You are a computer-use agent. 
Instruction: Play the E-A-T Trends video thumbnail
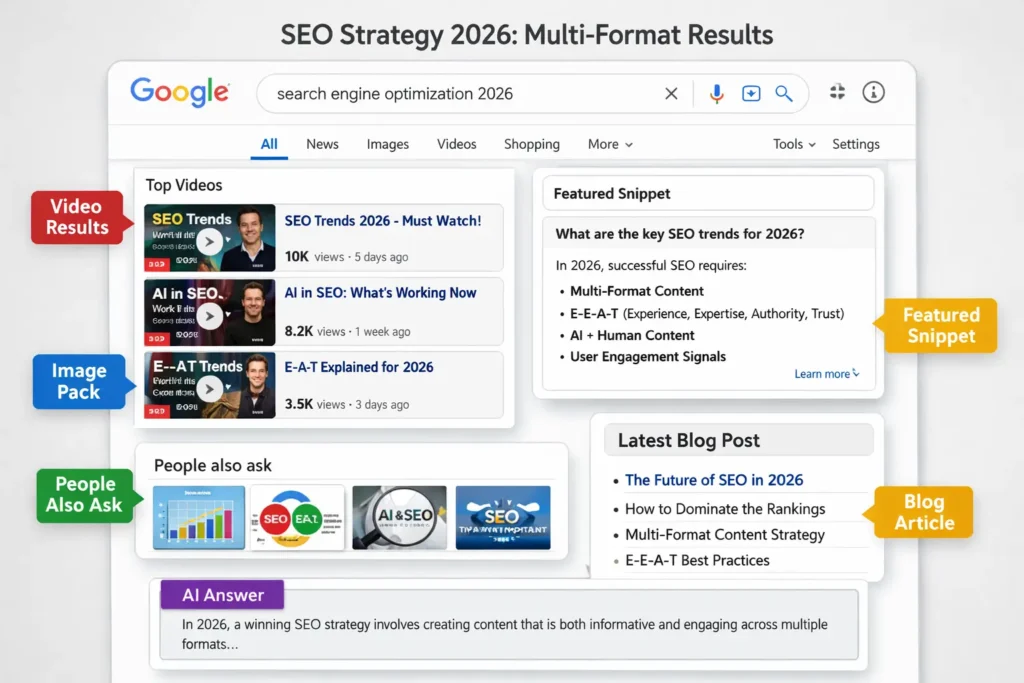209,388
